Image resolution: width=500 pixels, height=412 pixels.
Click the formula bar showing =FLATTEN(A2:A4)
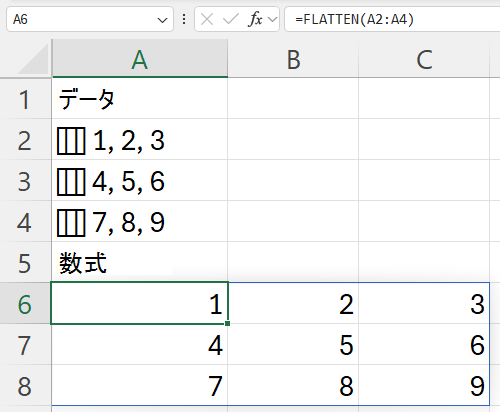[392, 19]
